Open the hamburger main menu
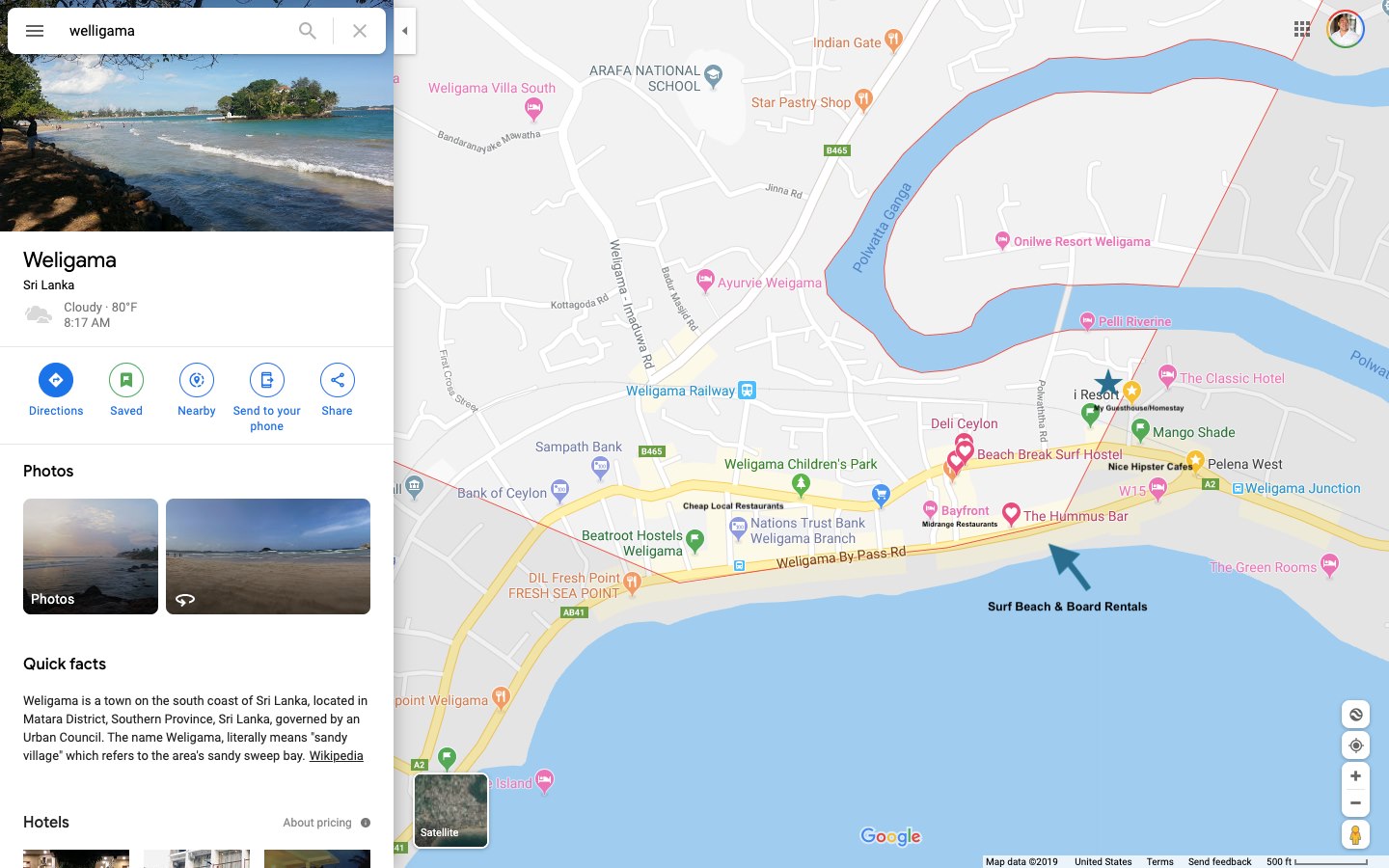1389x868 pixels. point(35,31)
